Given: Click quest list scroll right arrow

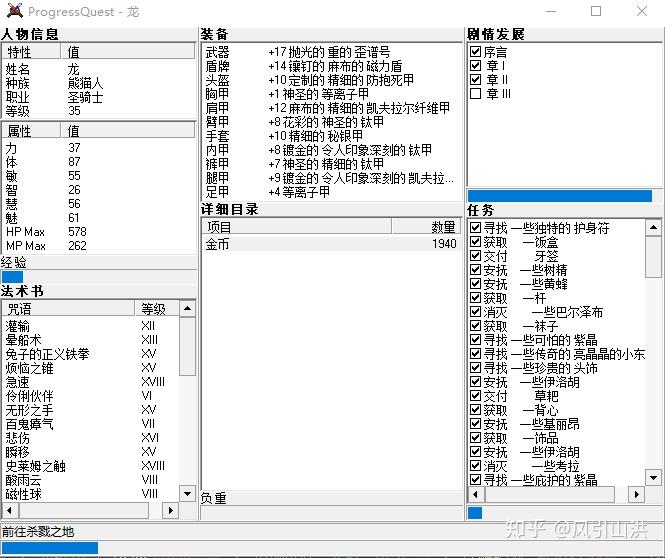Looking at the screenshot, I should [x=636, y=494].
